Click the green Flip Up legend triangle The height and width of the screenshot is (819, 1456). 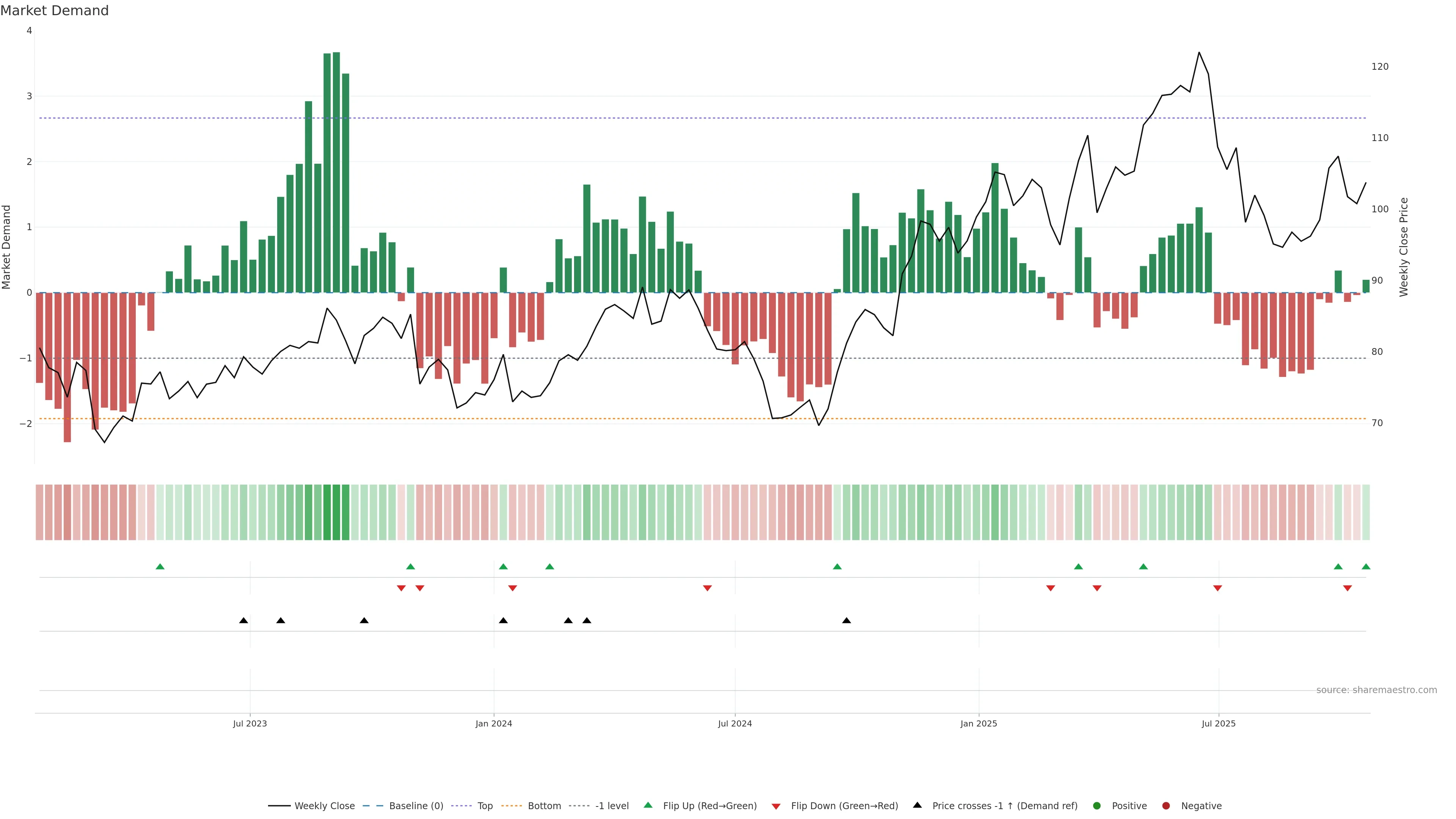coord(648,805)
